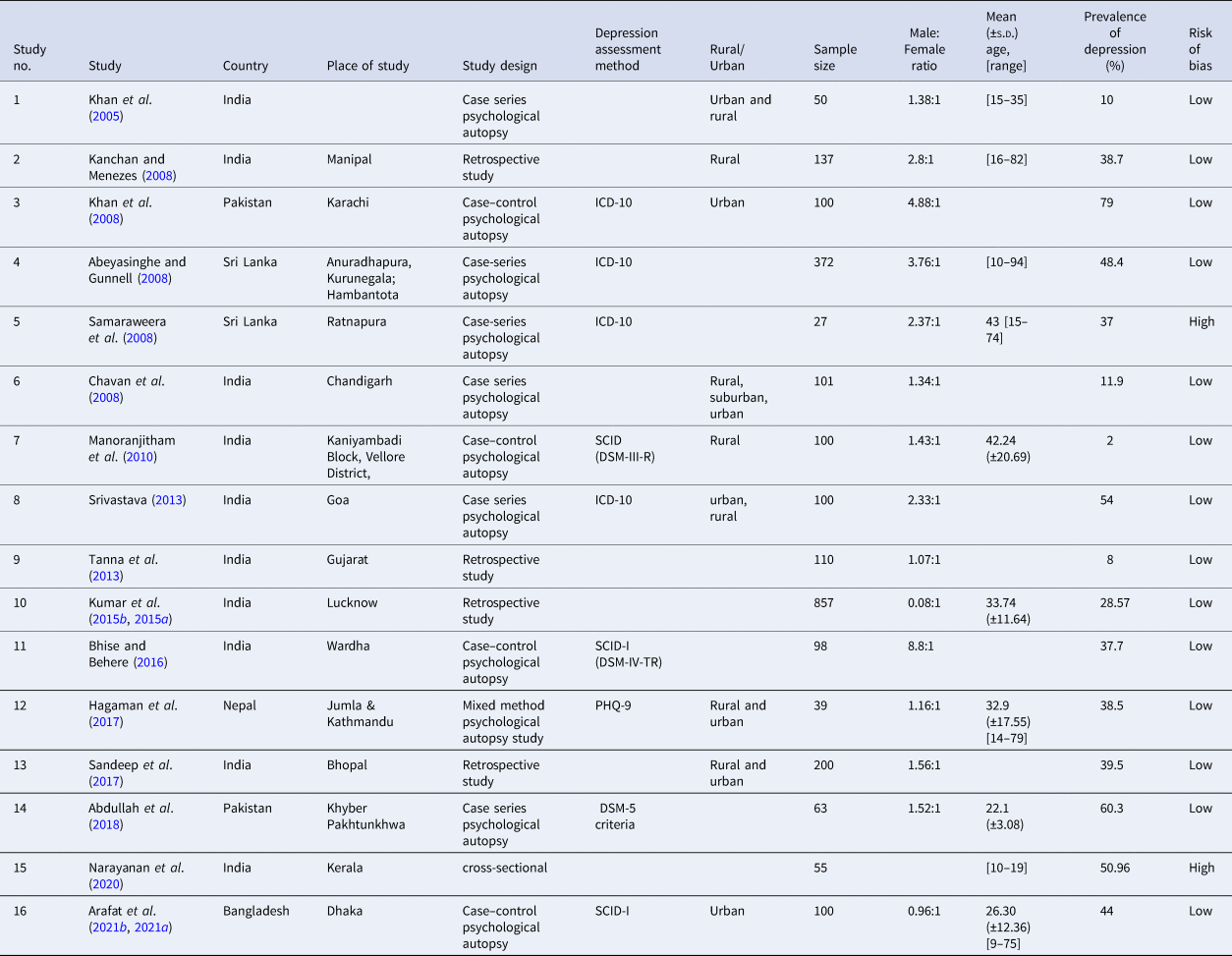The width and height of the screenshot is (1232, 956).
Task: Click the Hagaman et al. 2017 citation
Action: [107, 722]
